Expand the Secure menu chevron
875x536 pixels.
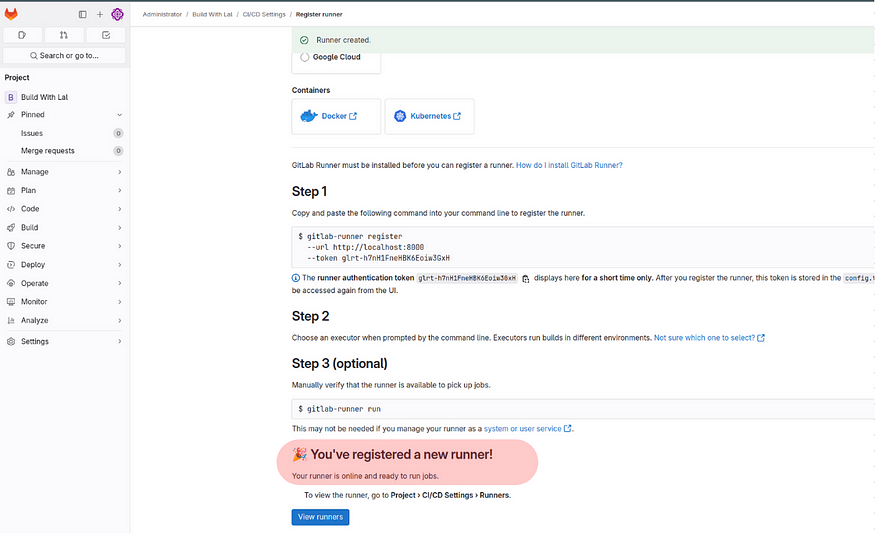click(119, 246)
